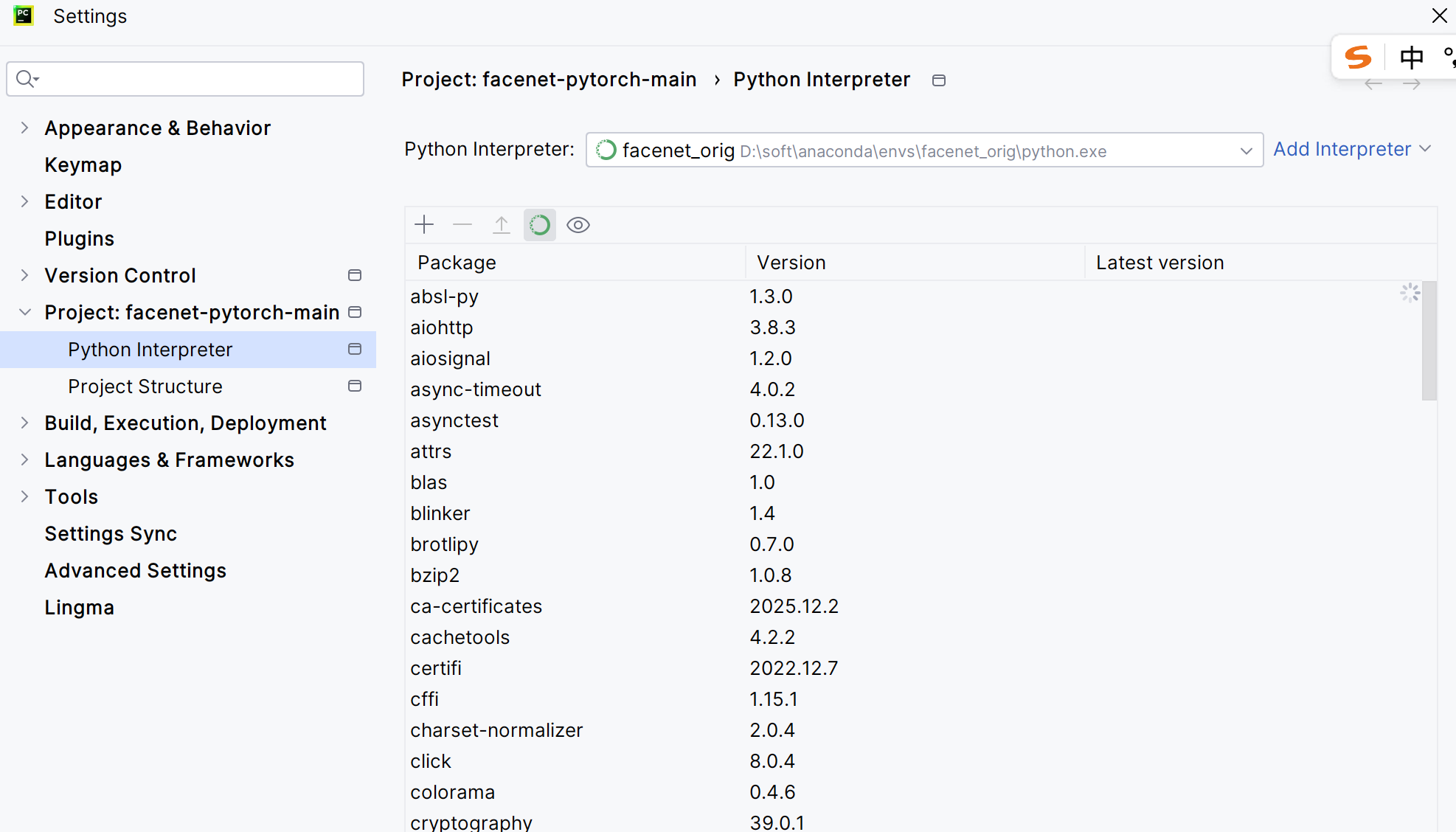
Task: Click the minus uninstall package icon
Action: pos(462,225)
